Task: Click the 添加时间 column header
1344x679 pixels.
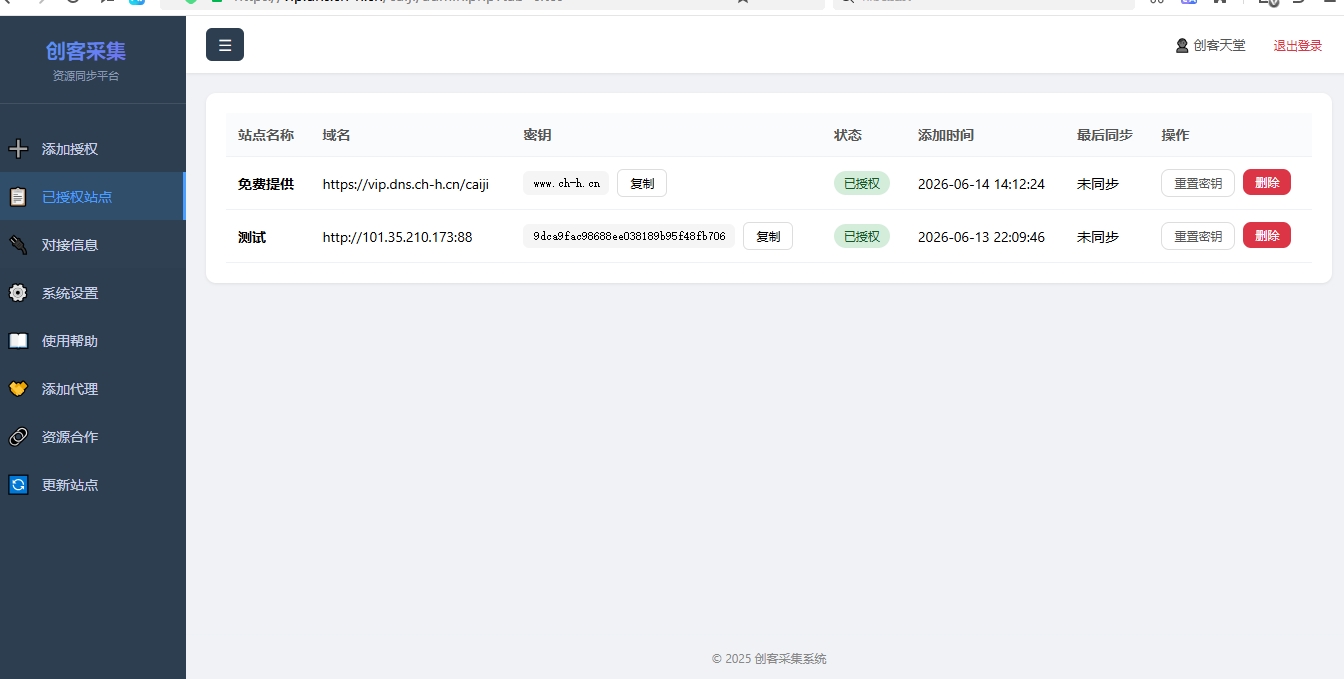Action: pyautogui.click(x=946, y=135)
